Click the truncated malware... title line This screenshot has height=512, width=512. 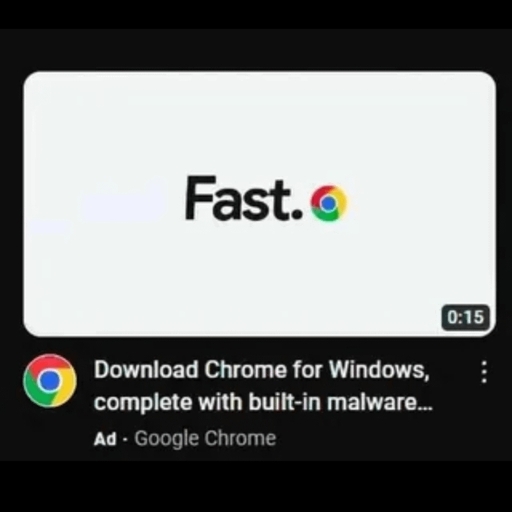[263, 402]
